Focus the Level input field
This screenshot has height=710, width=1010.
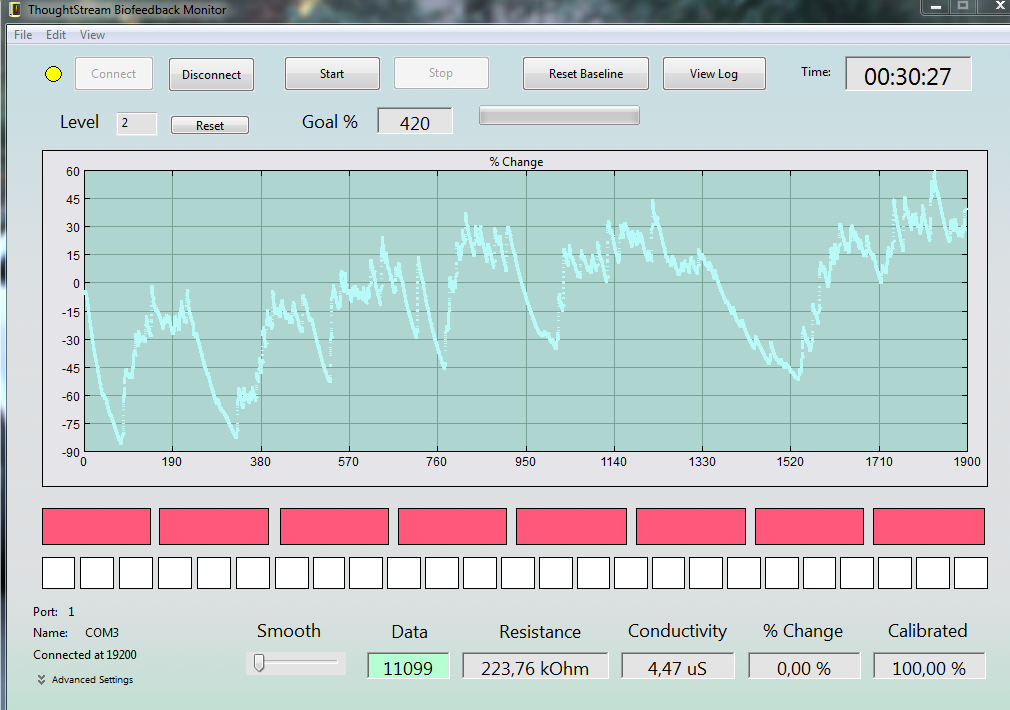tap(137, 123)
